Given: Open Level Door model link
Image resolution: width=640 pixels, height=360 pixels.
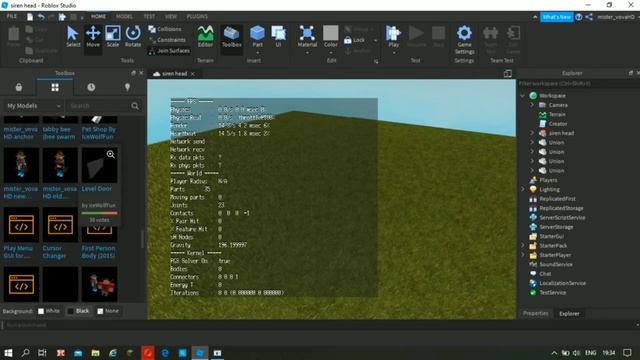Looking at the screenshot, I should tap(97, 189).
